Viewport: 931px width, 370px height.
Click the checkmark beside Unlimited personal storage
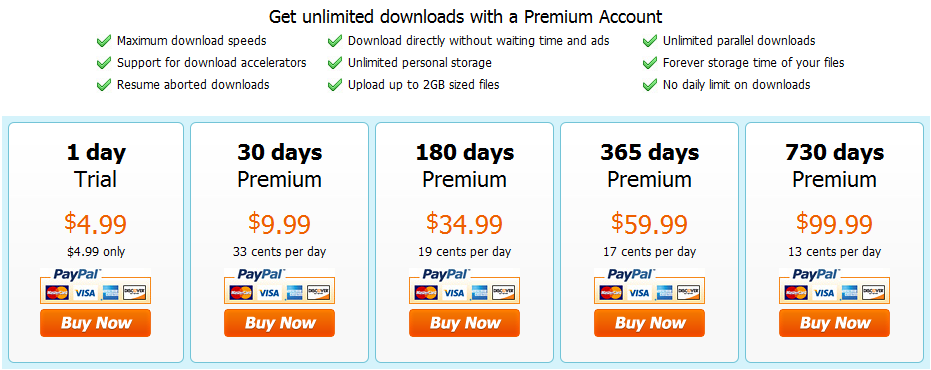coord(335,62)
